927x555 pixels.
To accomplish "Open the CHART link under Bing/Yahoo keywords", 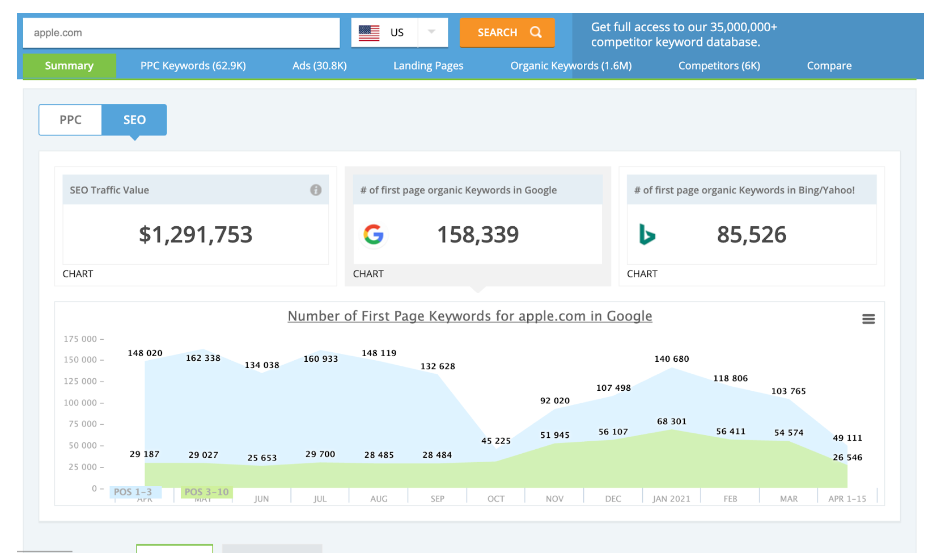I will point(642,273).
